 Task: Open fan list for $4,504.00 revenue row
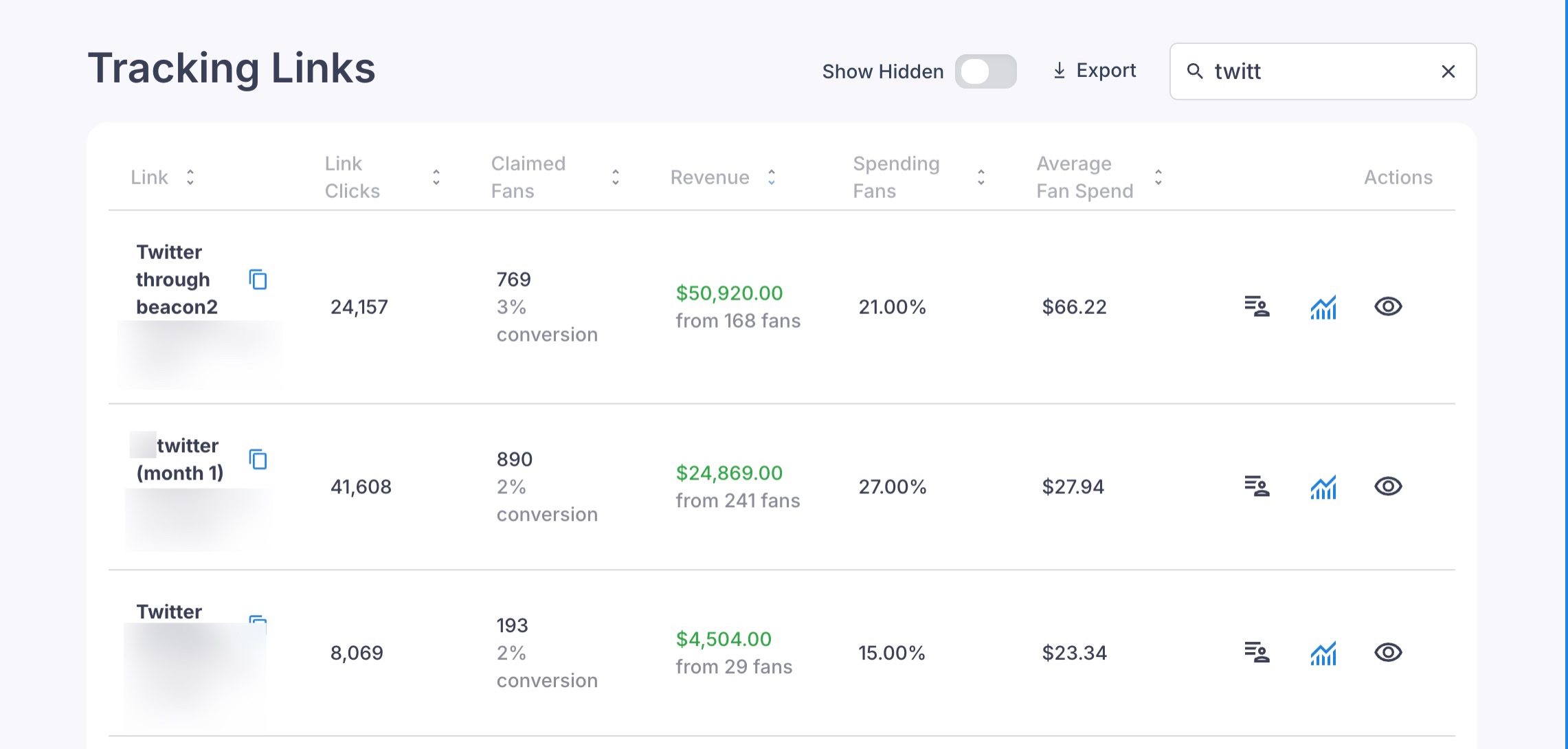pos(1257,653)
